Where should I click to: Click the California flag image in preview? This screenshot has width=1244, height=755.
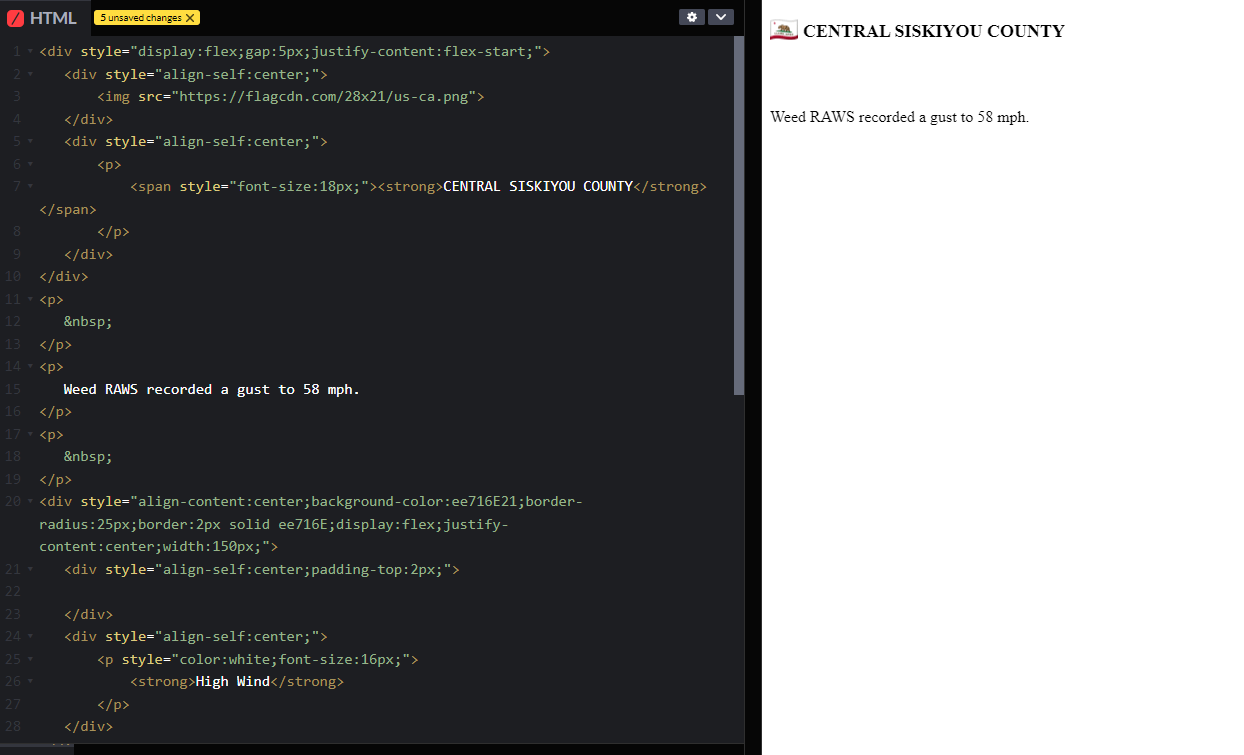click(x=784, y=30)
